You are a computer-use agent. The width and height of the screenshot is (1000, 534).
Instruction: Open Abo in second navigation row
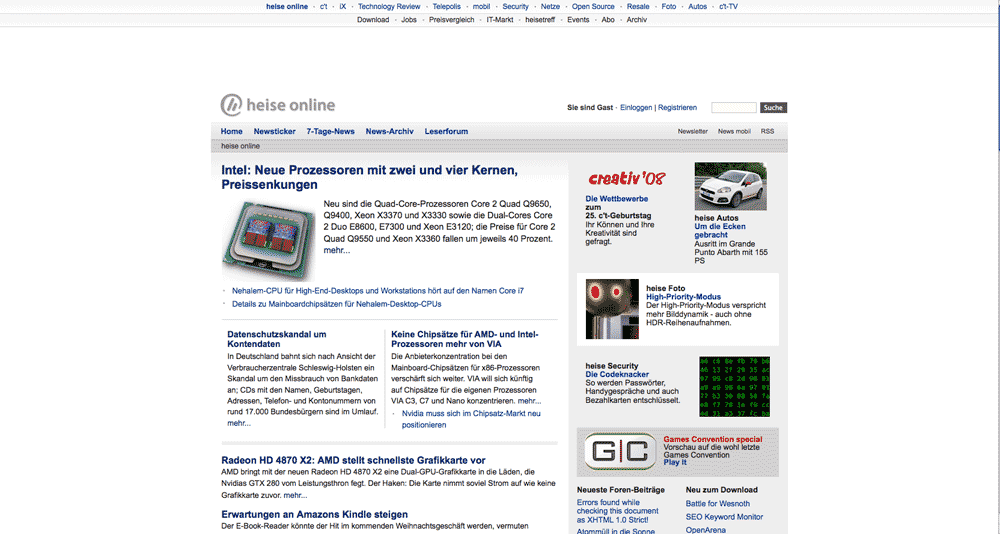click(x=608, y=20)
